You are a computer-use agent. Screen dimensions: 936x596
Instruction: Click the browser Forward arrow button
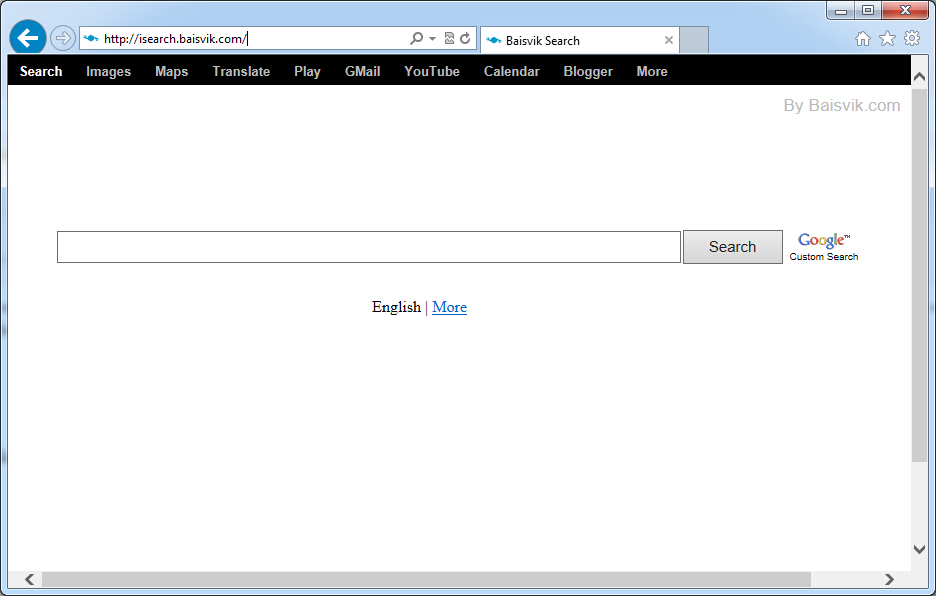(62, 39)
